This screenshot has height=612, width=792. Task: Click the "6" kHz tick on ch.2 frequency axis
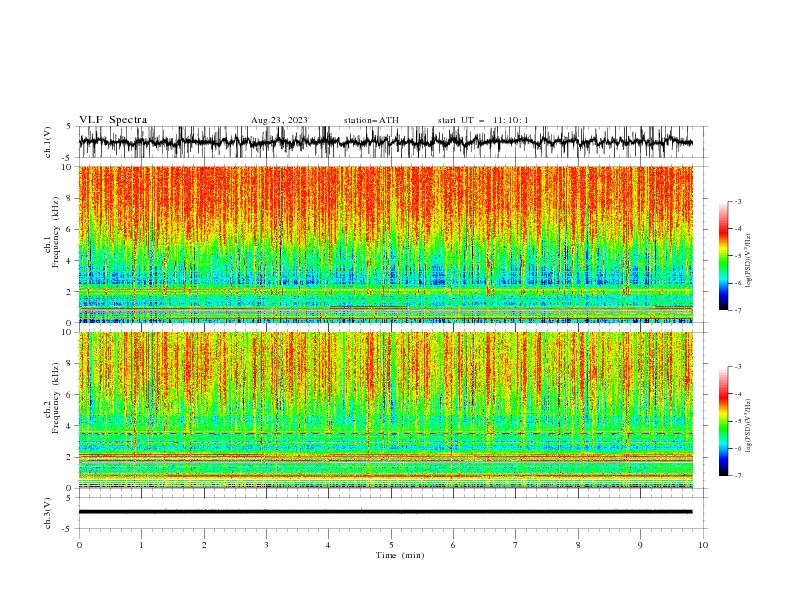pyautogui.click(x=70, y=395)
